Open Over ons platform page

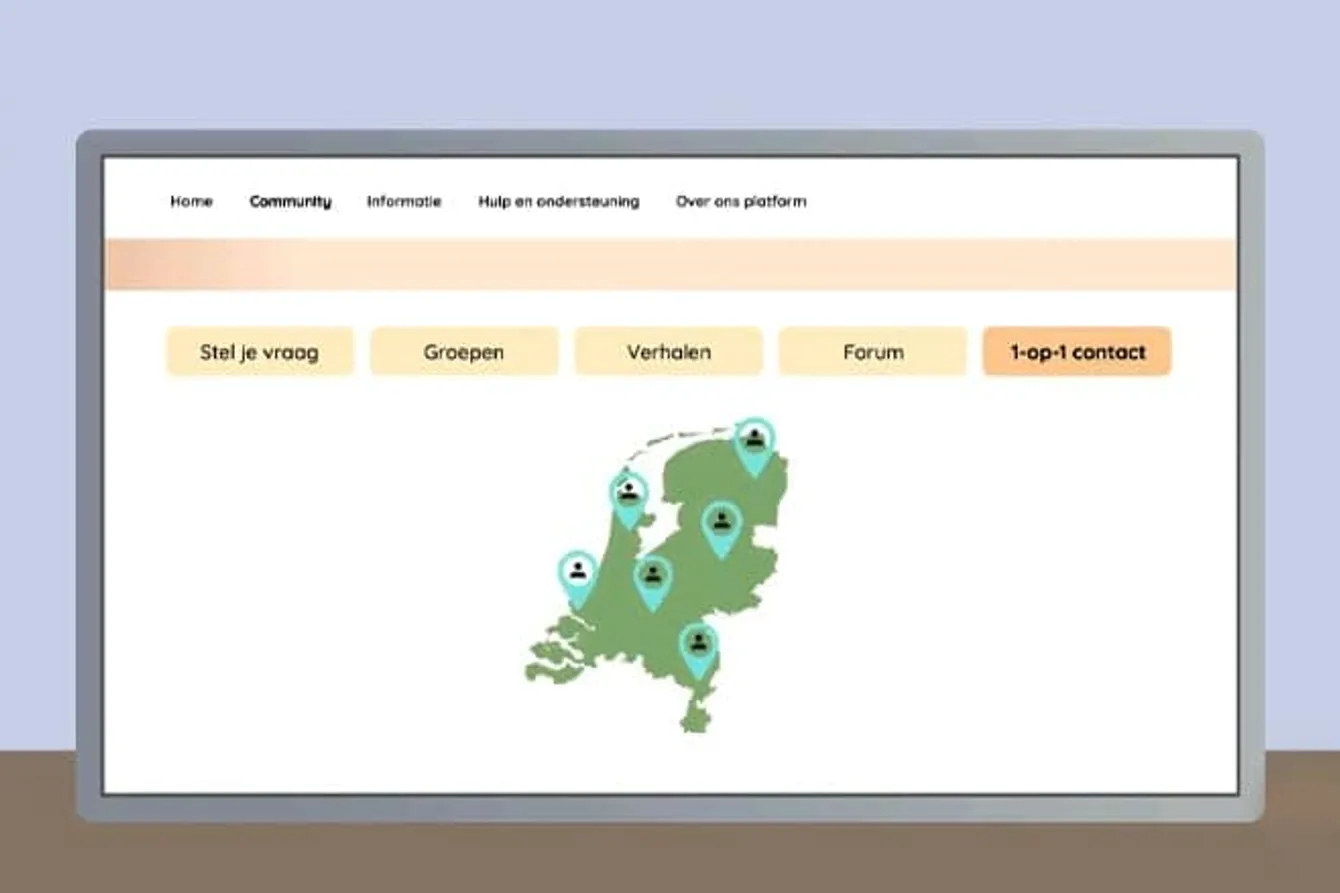pyautogui.click(x=741, y=201)
